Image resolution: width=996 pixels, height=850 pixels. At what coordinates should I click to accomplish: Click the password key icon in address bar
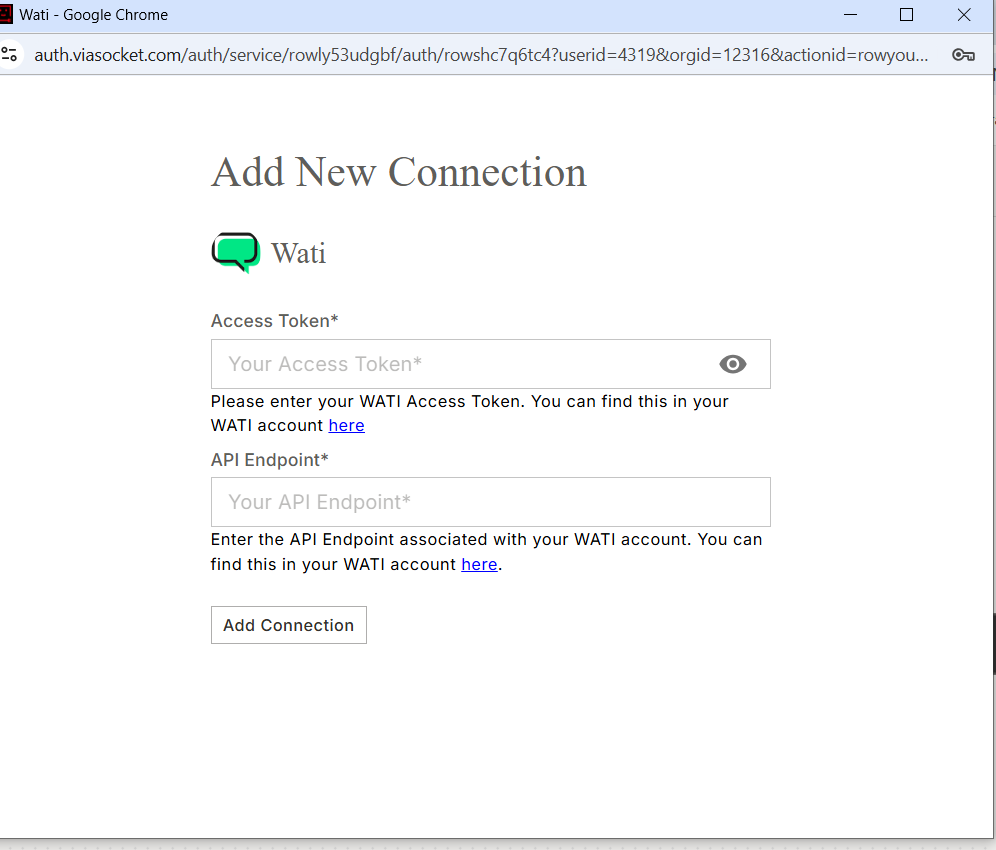963,55
